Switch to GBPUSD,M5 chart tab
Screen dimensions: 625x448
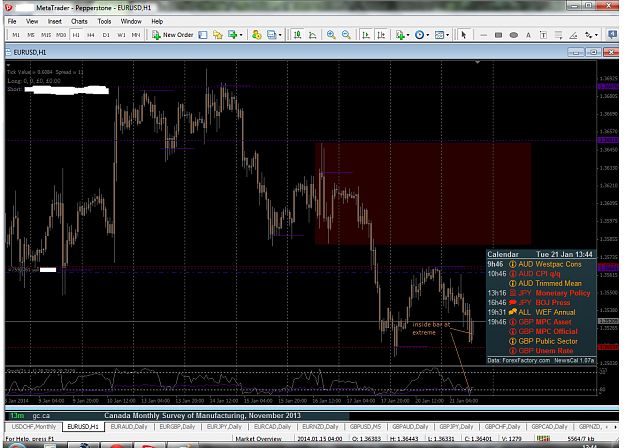pyautogui.click(x=365, y=427)
